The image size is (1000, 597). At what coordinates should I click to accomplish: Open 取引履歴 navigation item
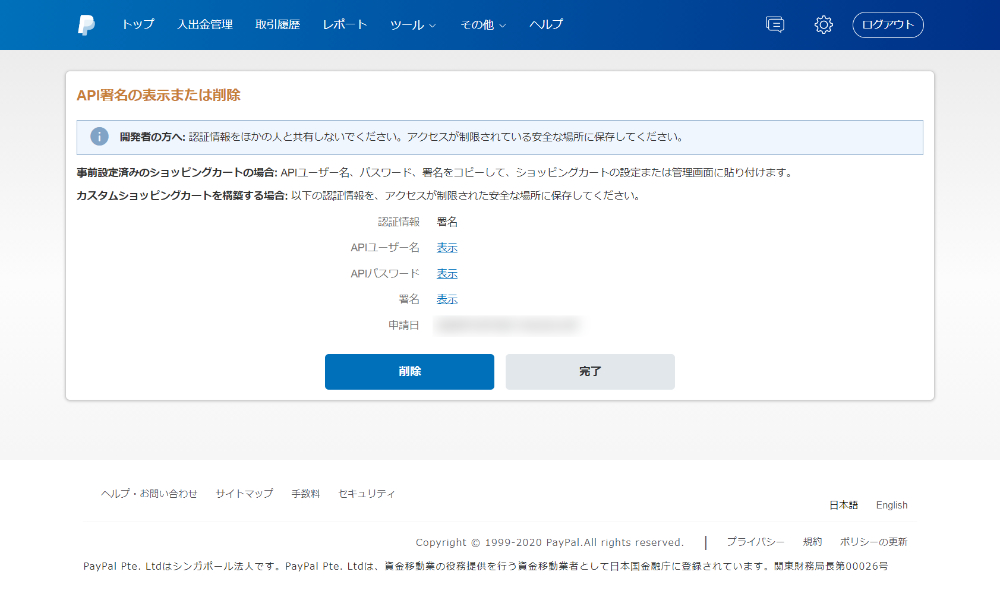click(x=277, y=25)
